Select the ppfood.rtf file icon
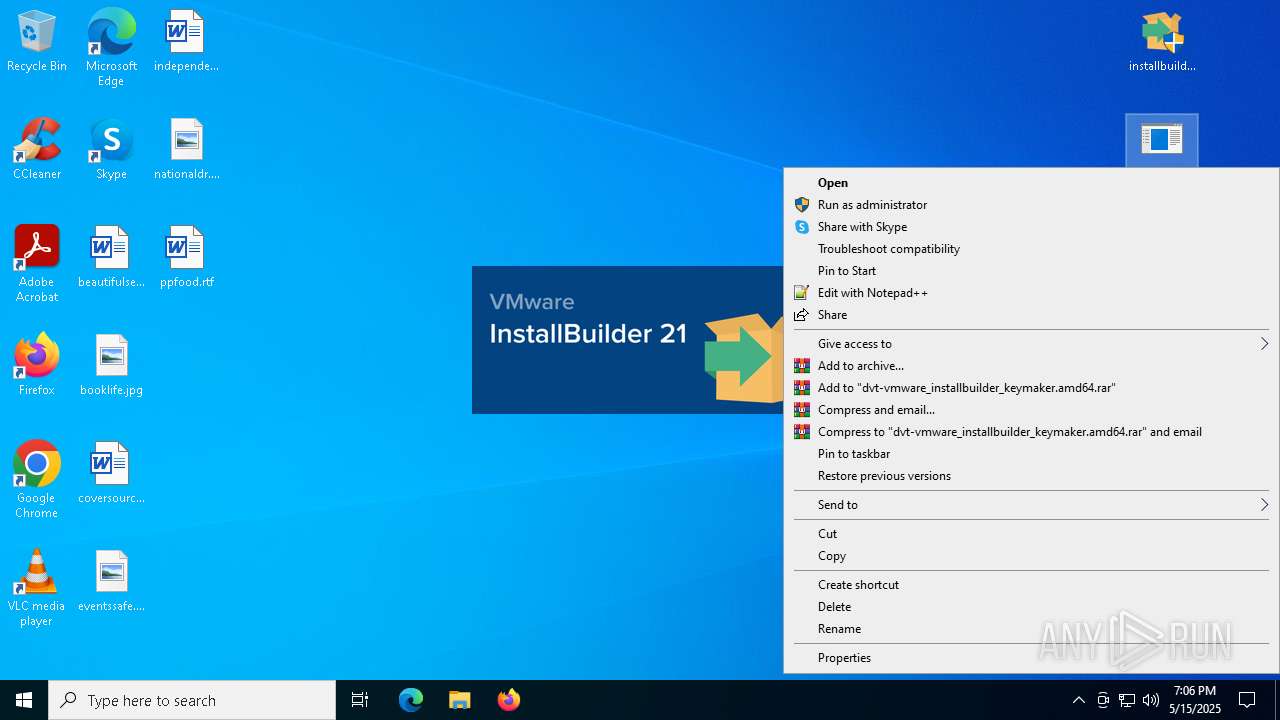The image size is (1280, 720). point(186,258)
